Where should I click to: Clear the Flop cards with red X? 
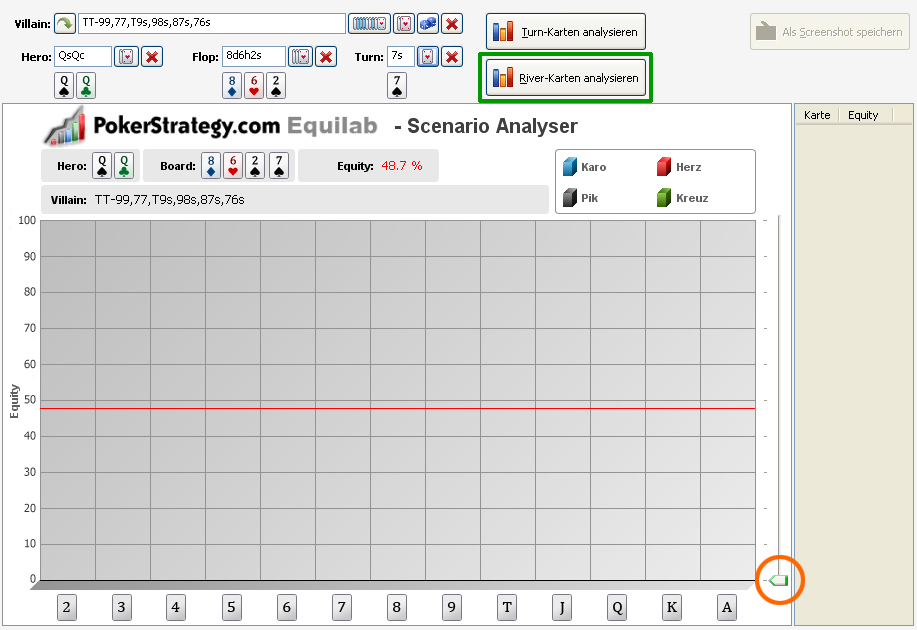tap(326, 57)
